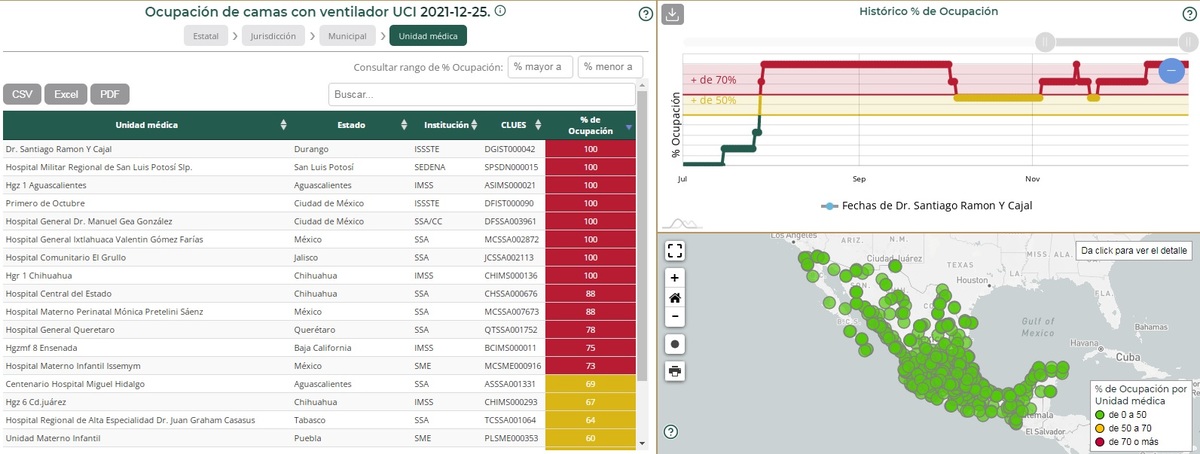
Task: Click the map help question mark icon
Action: tap(671, 432)
